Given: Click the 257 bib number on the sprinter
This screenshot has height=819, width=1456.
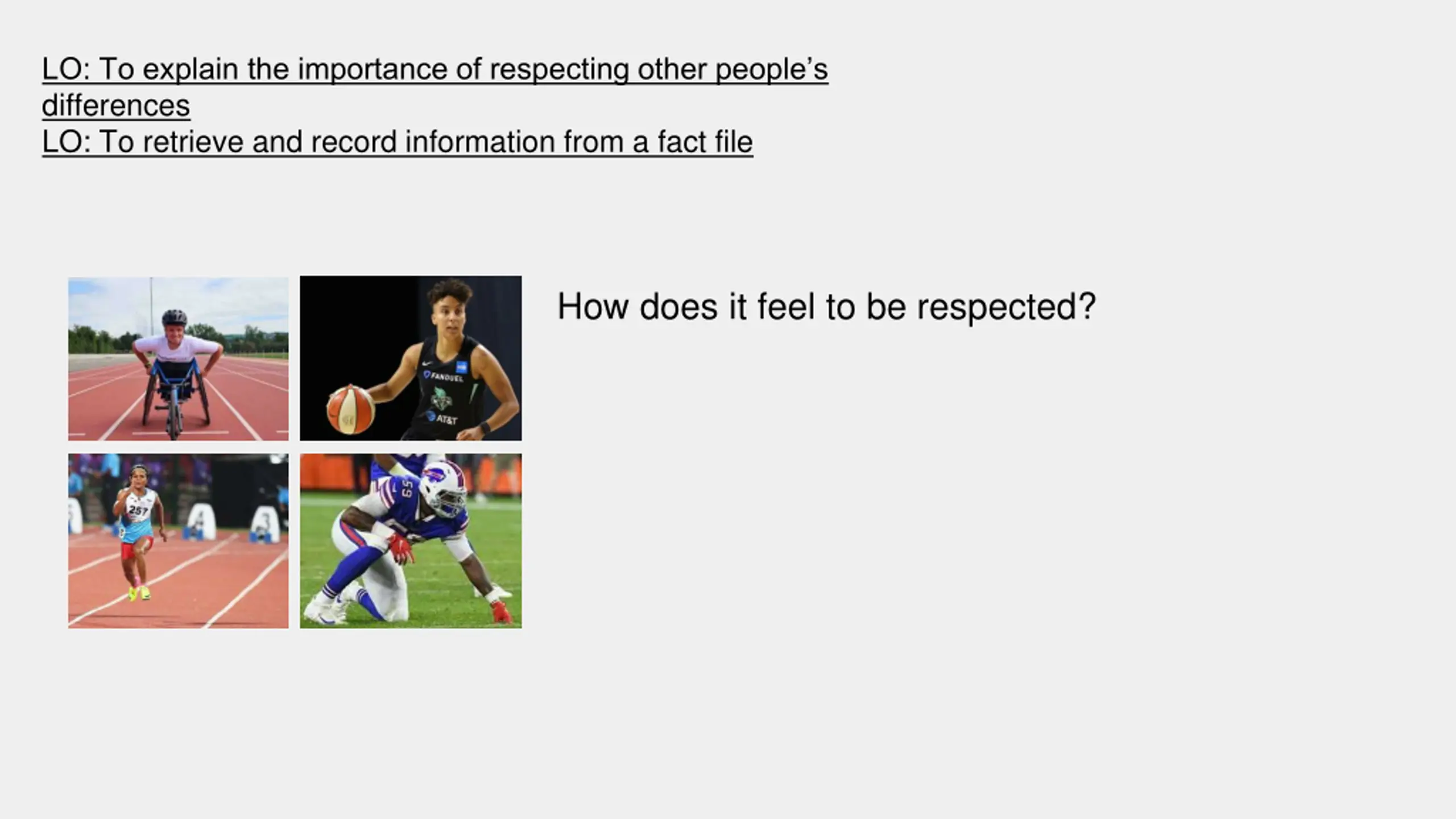Looking at the screenshot, I should click(138, 511).
